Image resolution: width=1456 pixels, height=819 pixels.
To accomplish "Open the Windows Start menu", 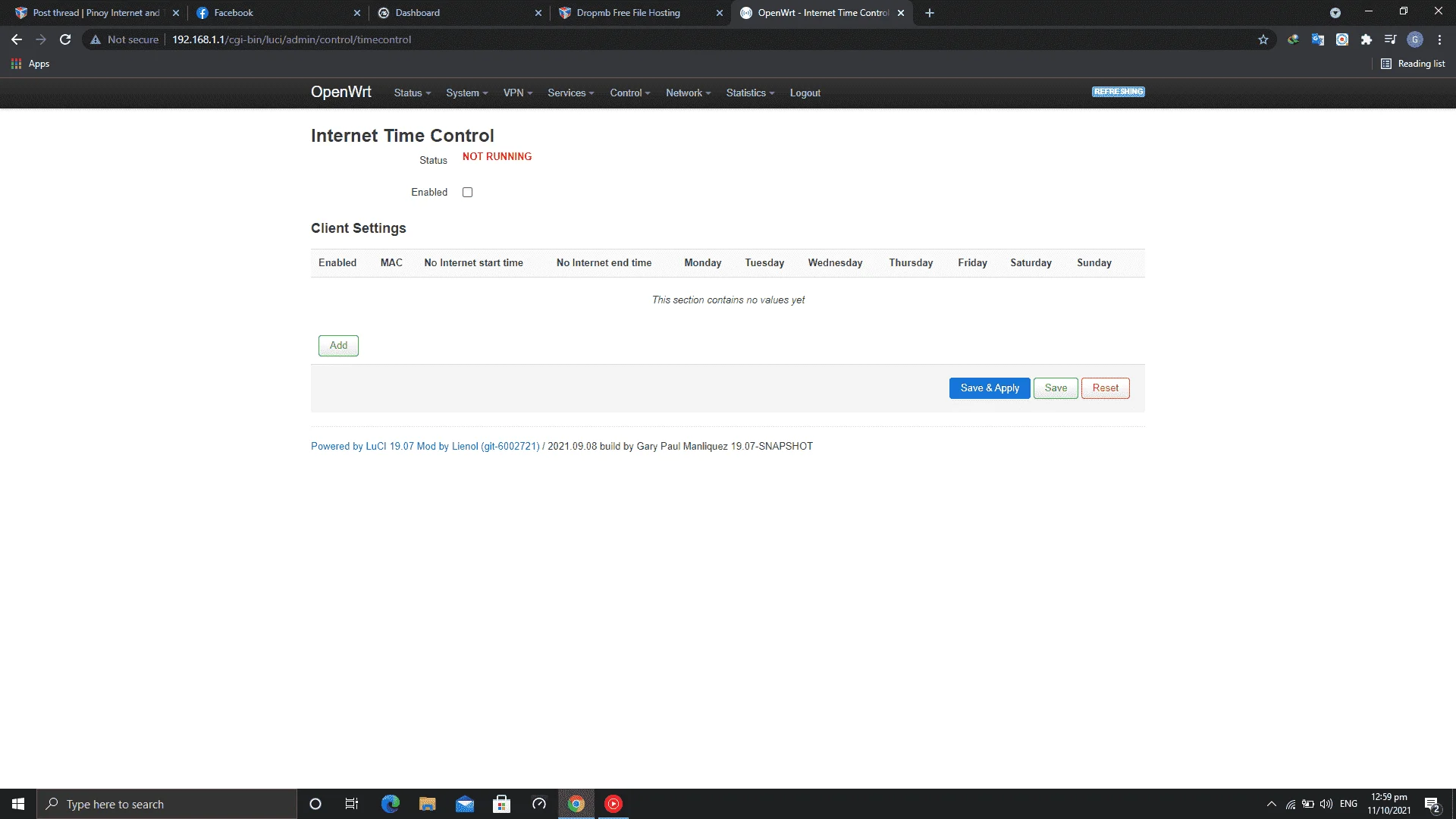I will (18, 804).
